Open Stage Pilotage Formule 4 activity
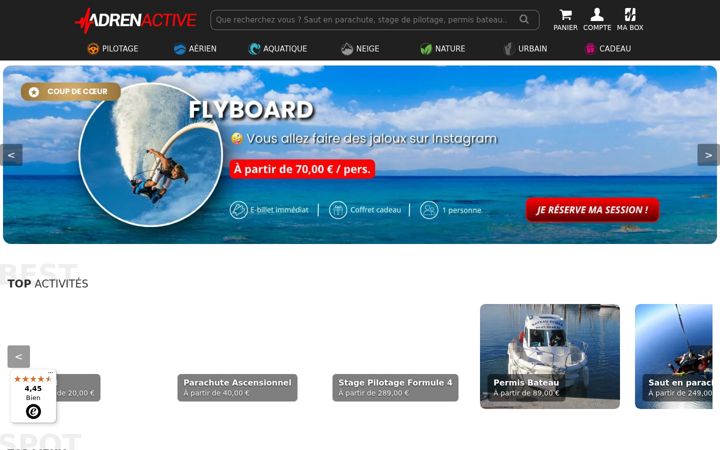This screenshot has height=450, width=720. pos(395,388)
